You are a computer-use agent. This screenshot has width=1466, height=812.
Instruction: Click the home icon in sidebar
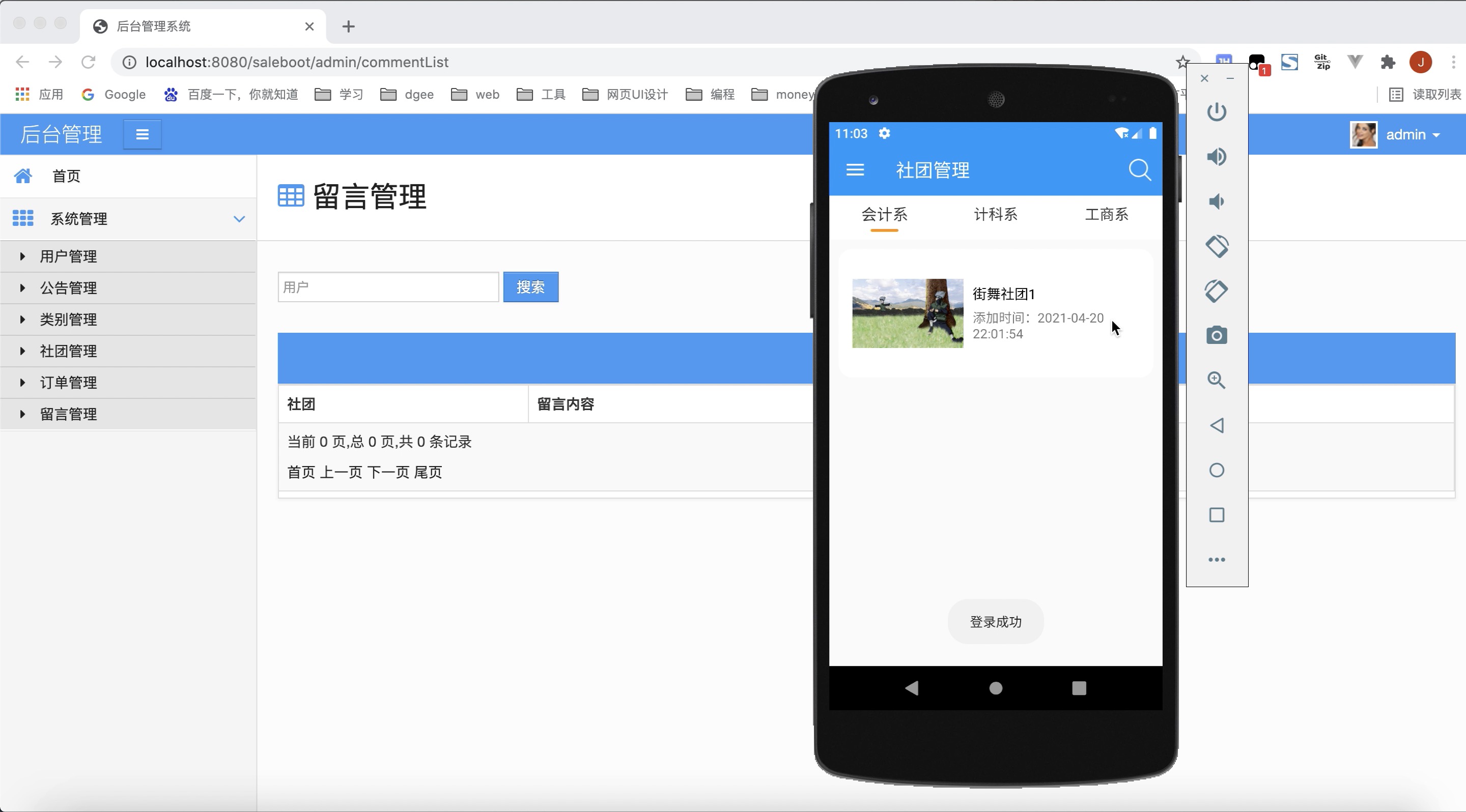[x=21, y=176]
